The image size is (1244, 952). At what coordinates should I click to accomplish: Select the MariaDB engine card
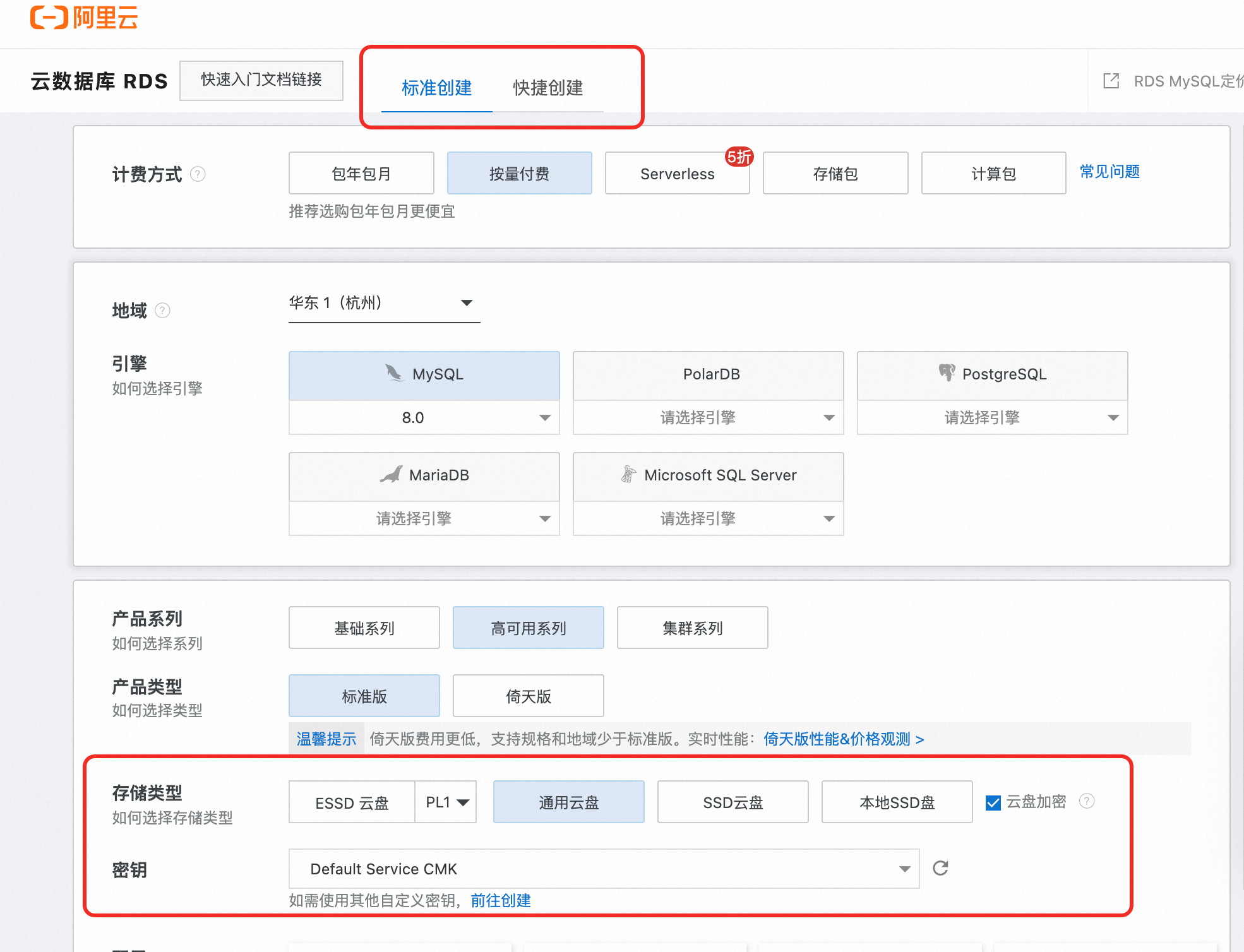[424, 477]
